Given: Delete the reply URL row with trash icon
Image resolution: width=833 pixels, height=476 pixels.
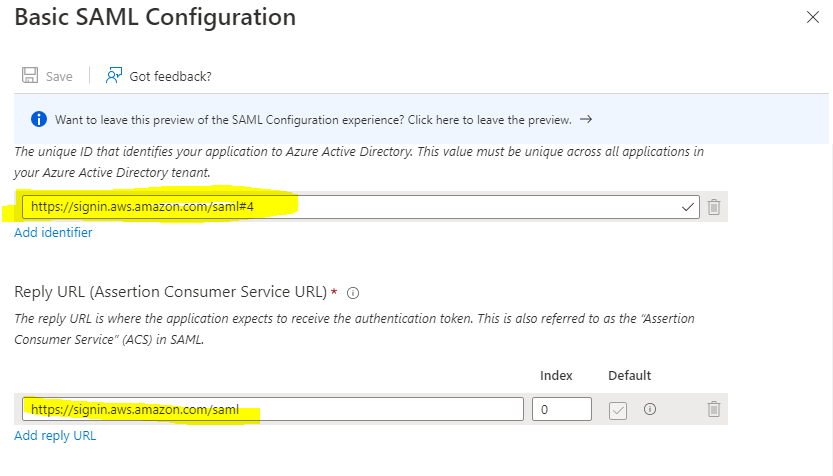Looking at the screenshot, I should 713,409.
